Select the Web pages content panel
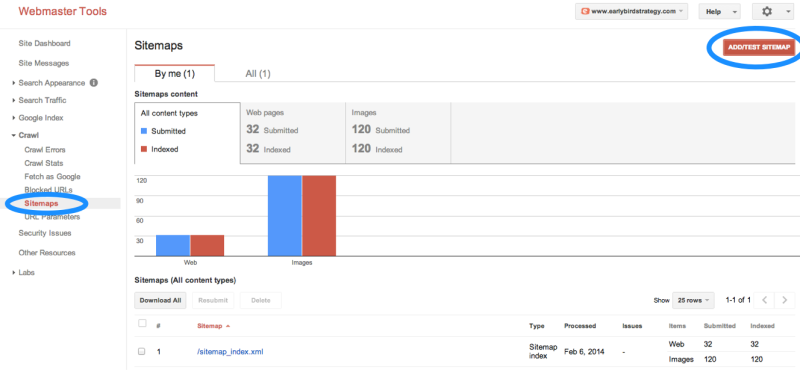This screenshot has height=370, width=800. tap(293, 133)
